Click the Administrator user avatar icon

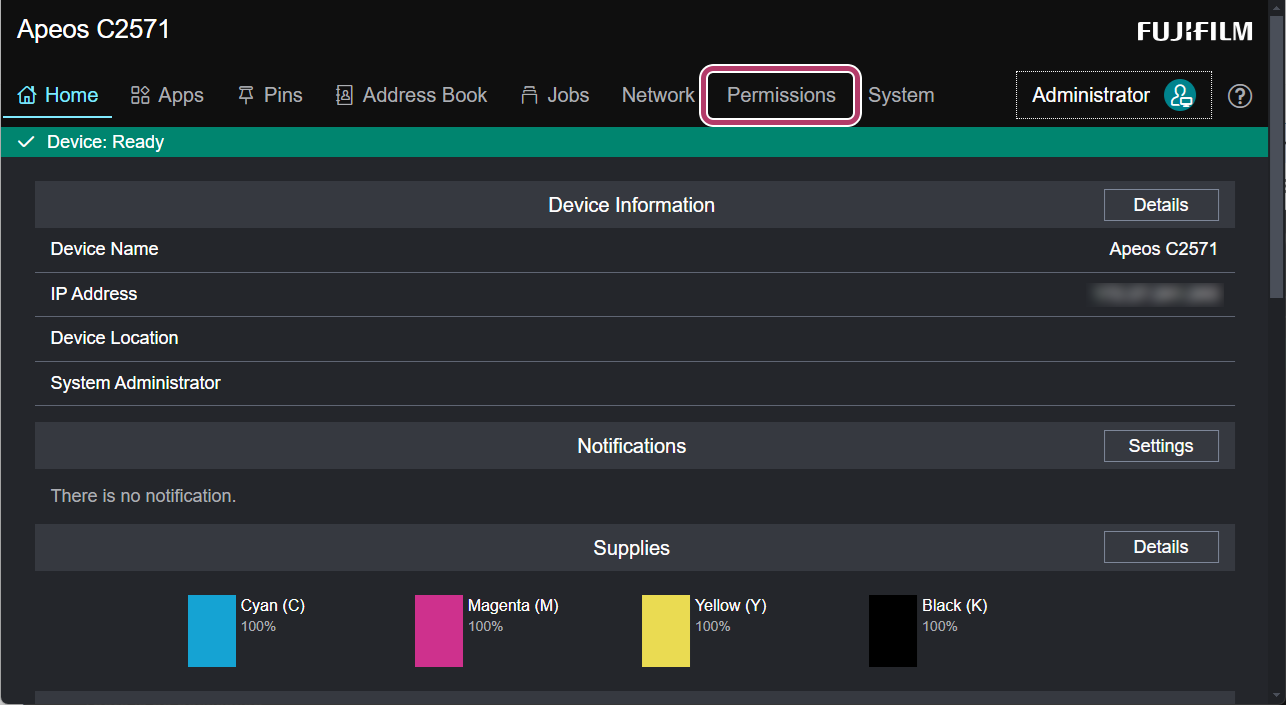coord(1180,95)
